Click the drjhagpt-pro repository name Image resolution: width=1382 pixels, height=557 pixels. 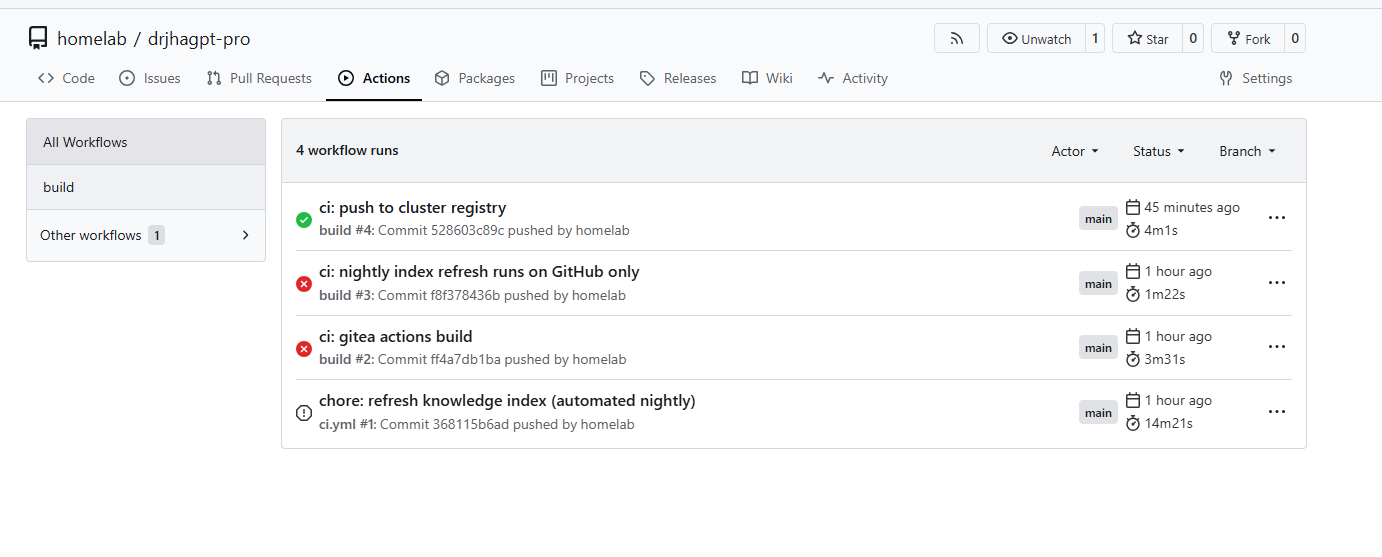199,39
